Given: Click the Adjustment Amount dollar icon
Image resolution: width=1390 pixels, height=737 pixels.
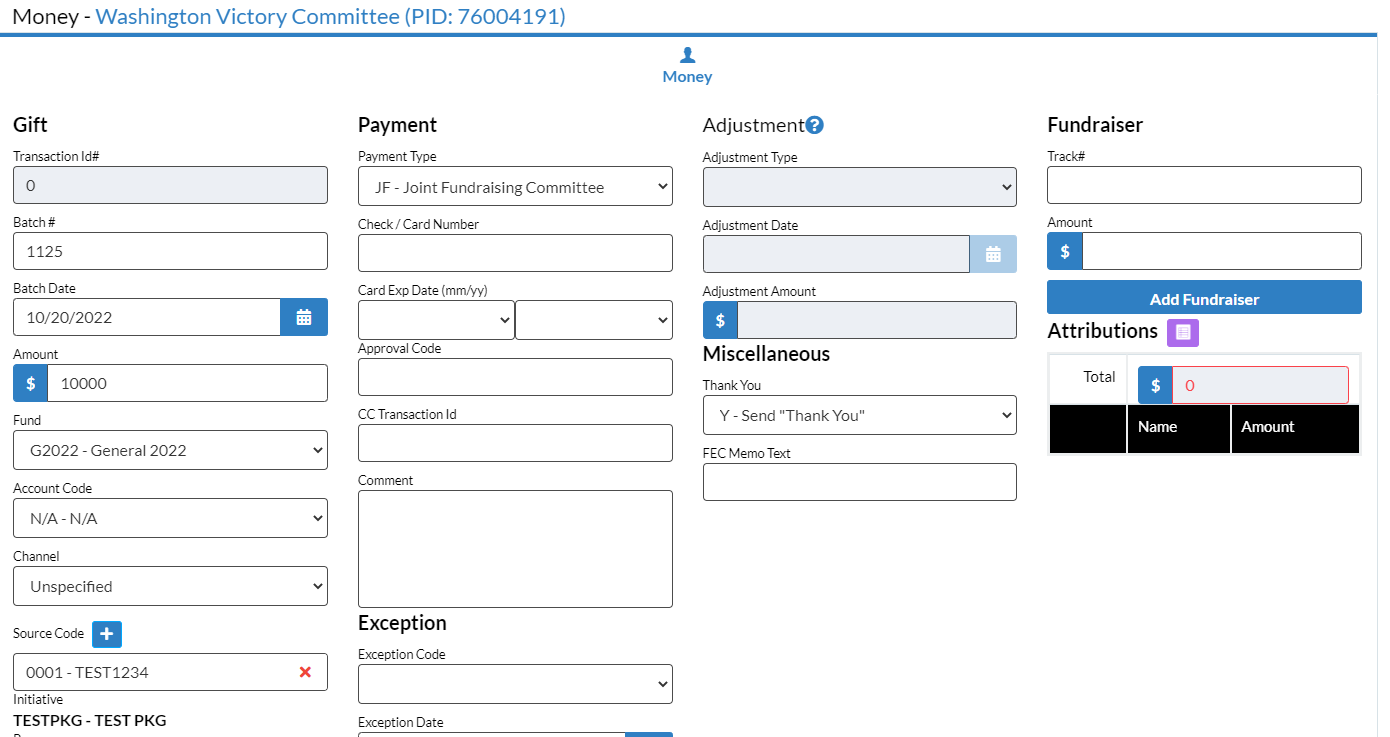Looking at the screenshot, I should coord(720,320).
